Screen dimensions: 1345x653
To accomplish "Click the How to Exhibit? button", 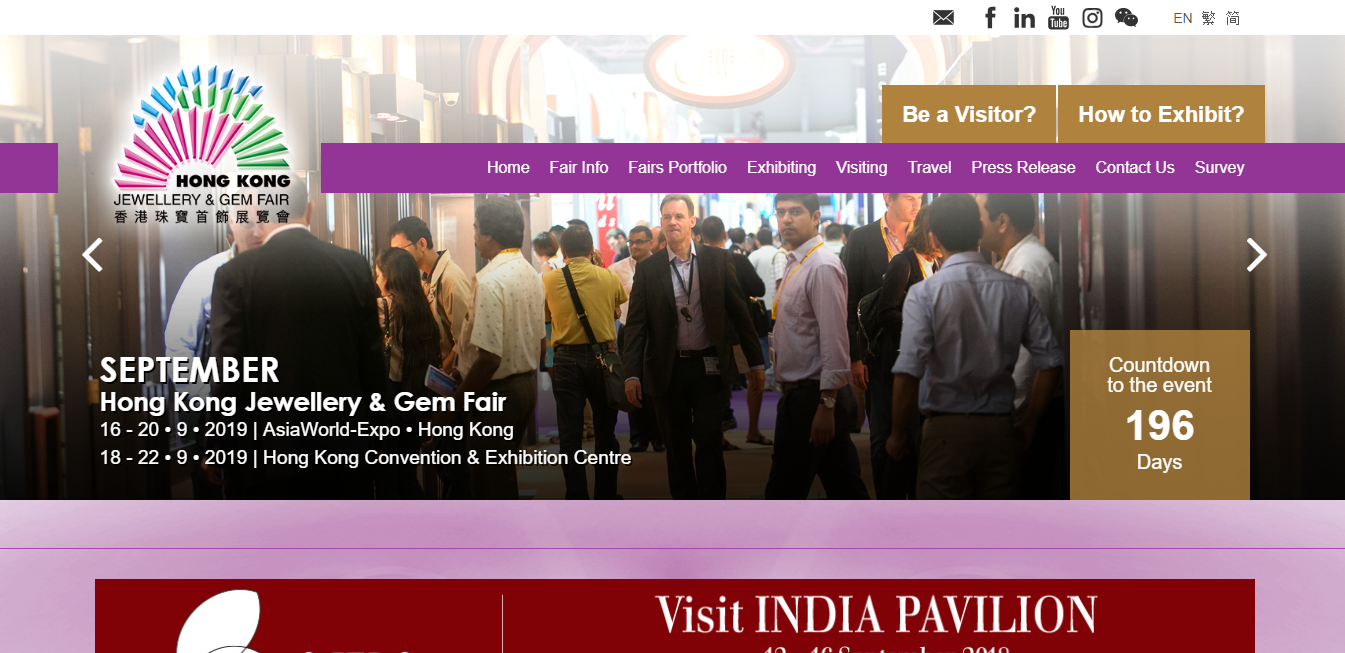I will tap(1161, 114).
